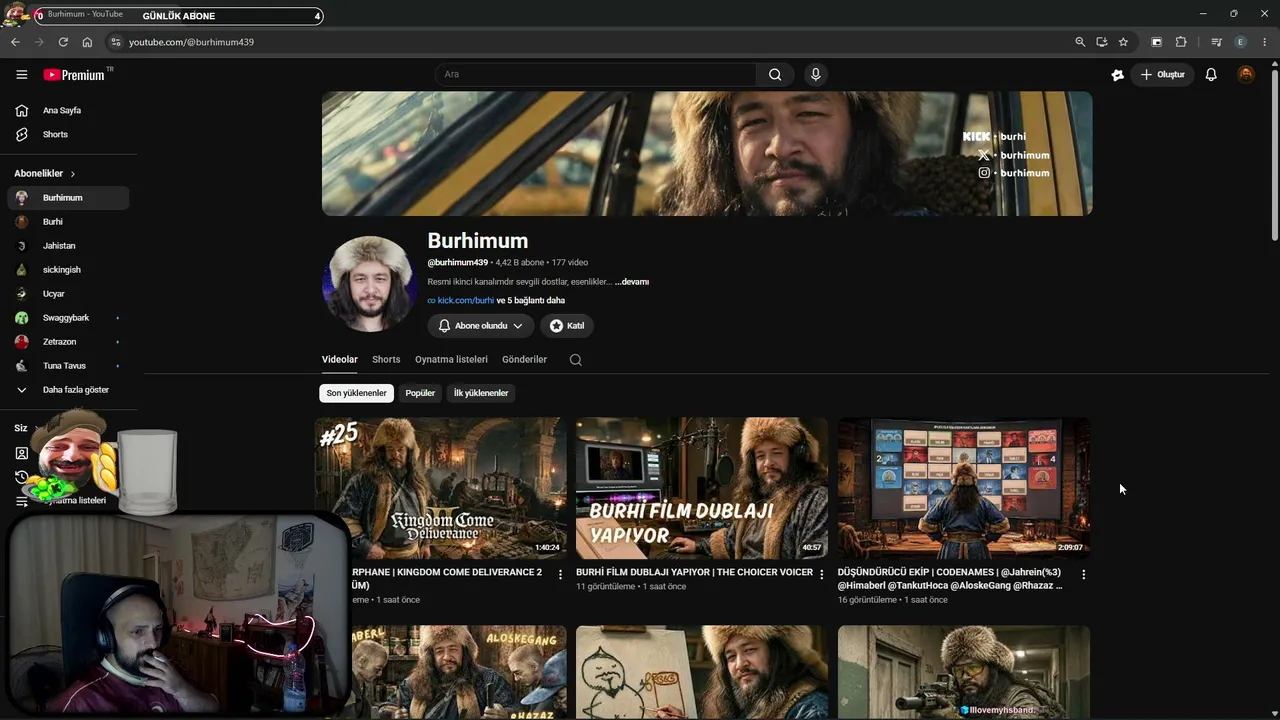Click the playlist icon in the left sidebar
This screenshot has height=720, width=1280.
pos(21,501)
